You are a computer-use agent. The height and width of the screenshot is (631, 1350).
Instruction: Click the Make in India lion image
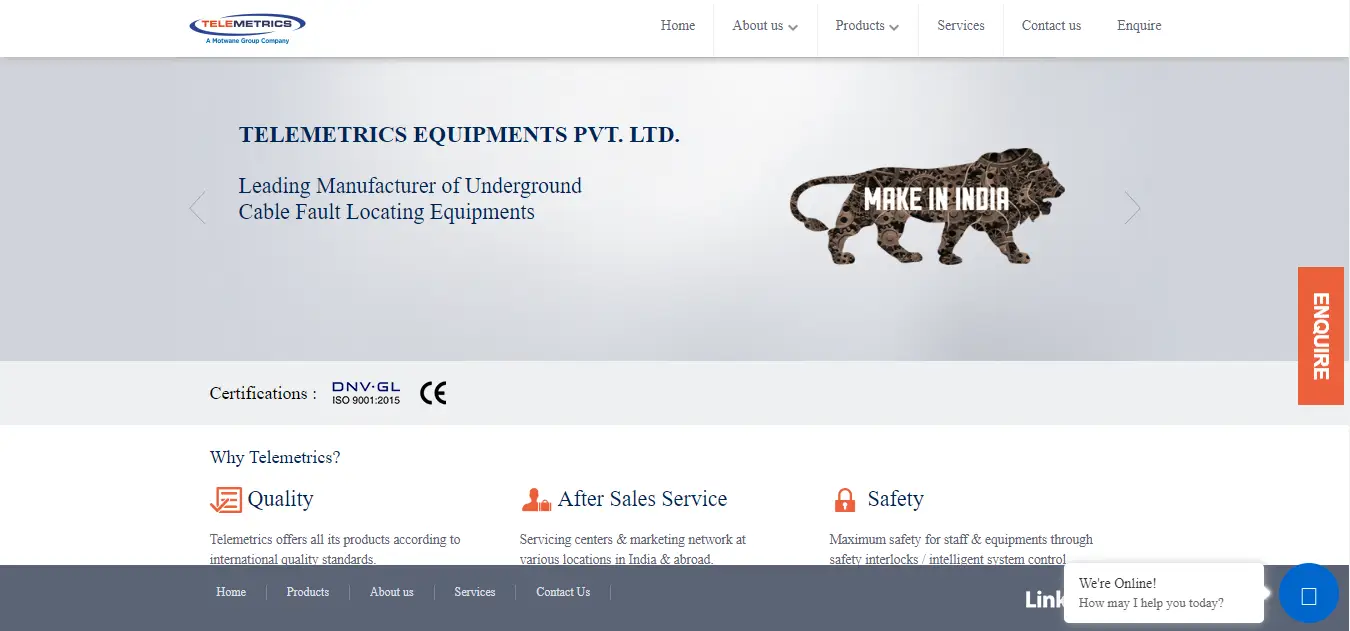(927, 207)
